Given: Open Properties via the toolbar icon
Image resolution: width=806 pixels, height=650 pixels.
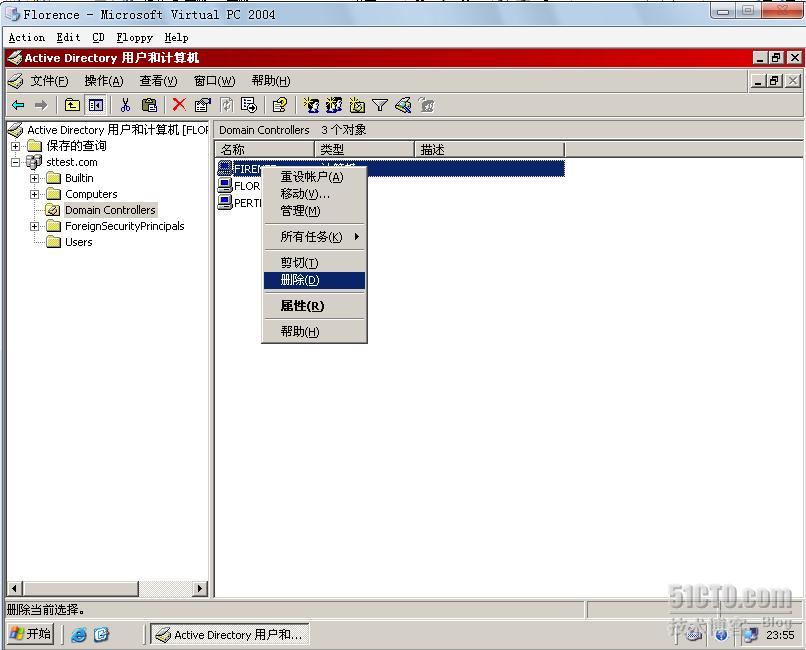Looking at the screenshot, I should pos(203,105).
